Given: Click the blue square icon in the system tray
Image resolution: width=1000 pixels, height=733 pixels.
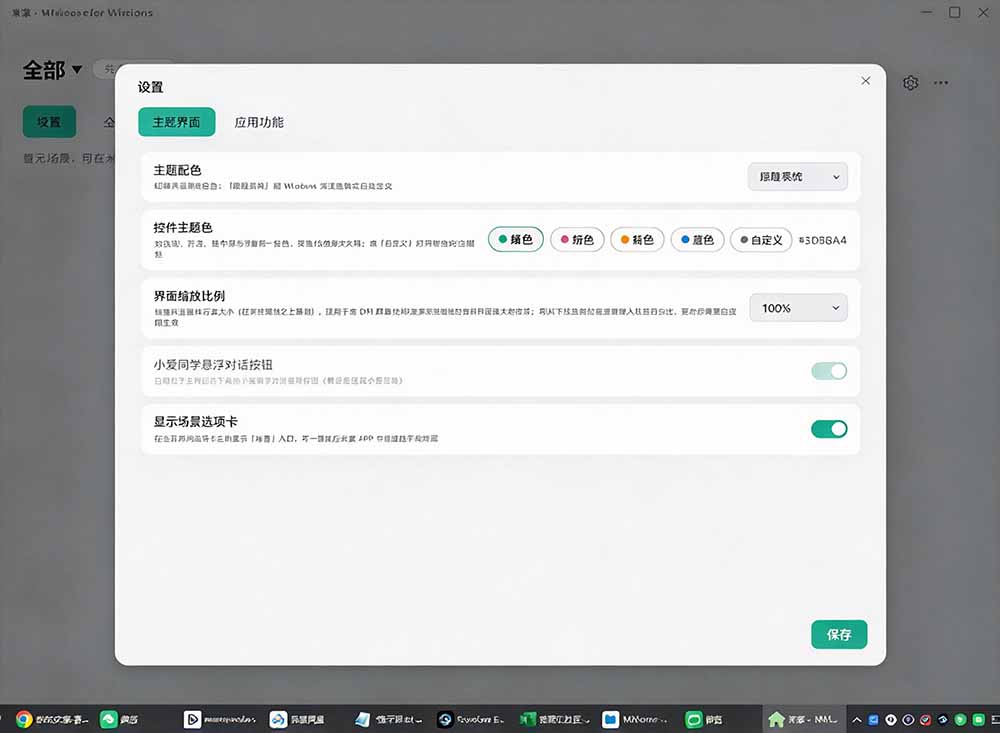Looking at the screenshot, I should [x=874, y=720].
